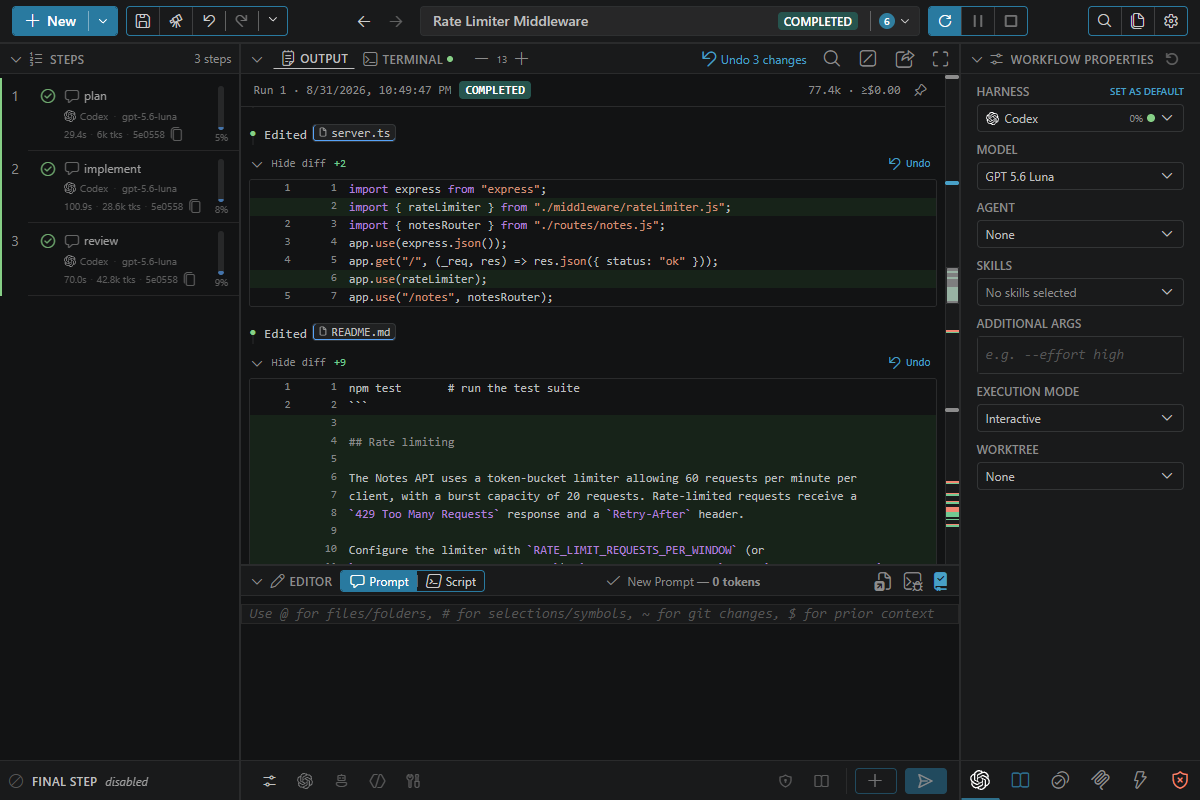
Task: Open search using top-right magnifier icon
Action: pos(1104,21)
